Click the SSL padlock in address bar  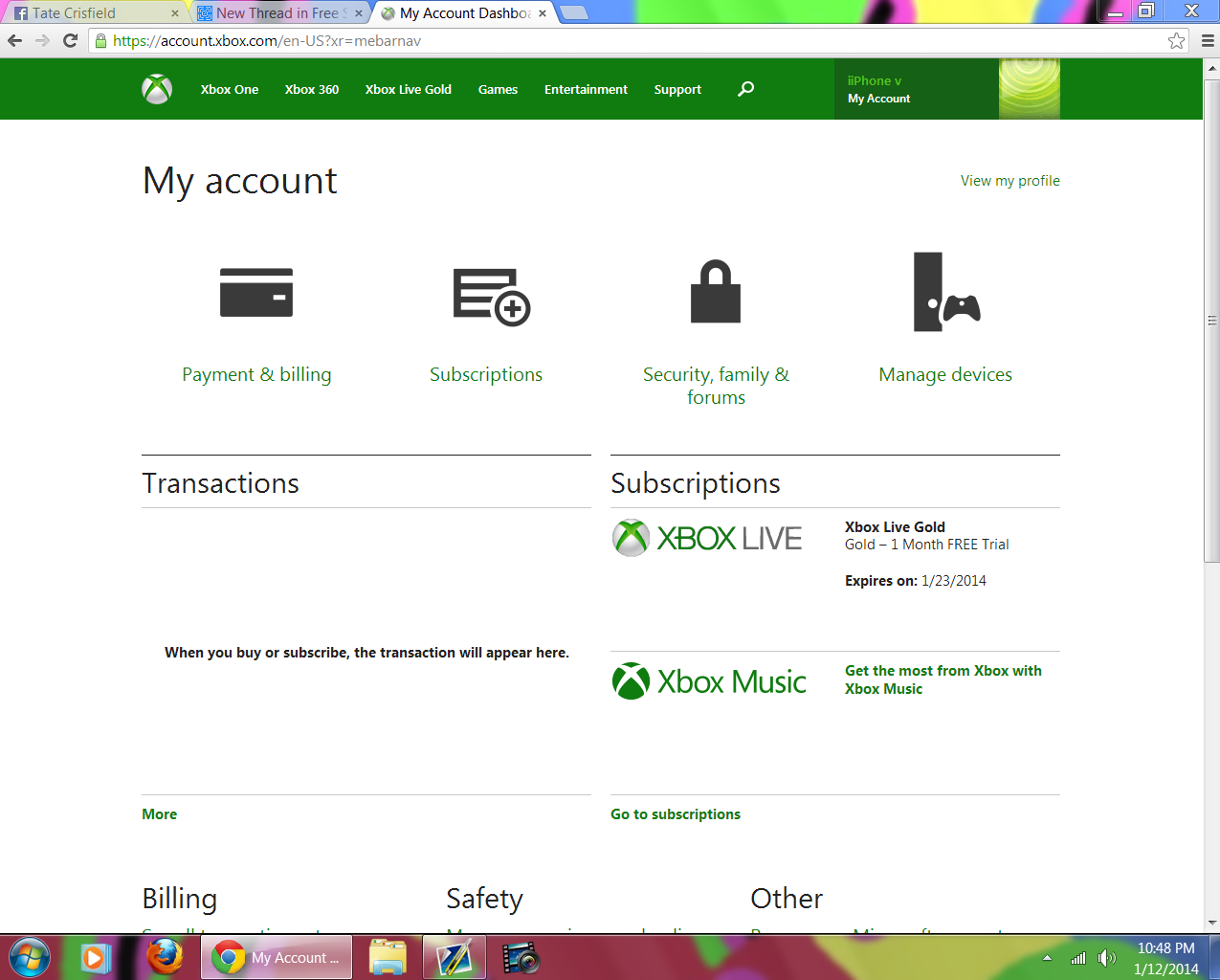pyautogui.click(x=100, y=40)
